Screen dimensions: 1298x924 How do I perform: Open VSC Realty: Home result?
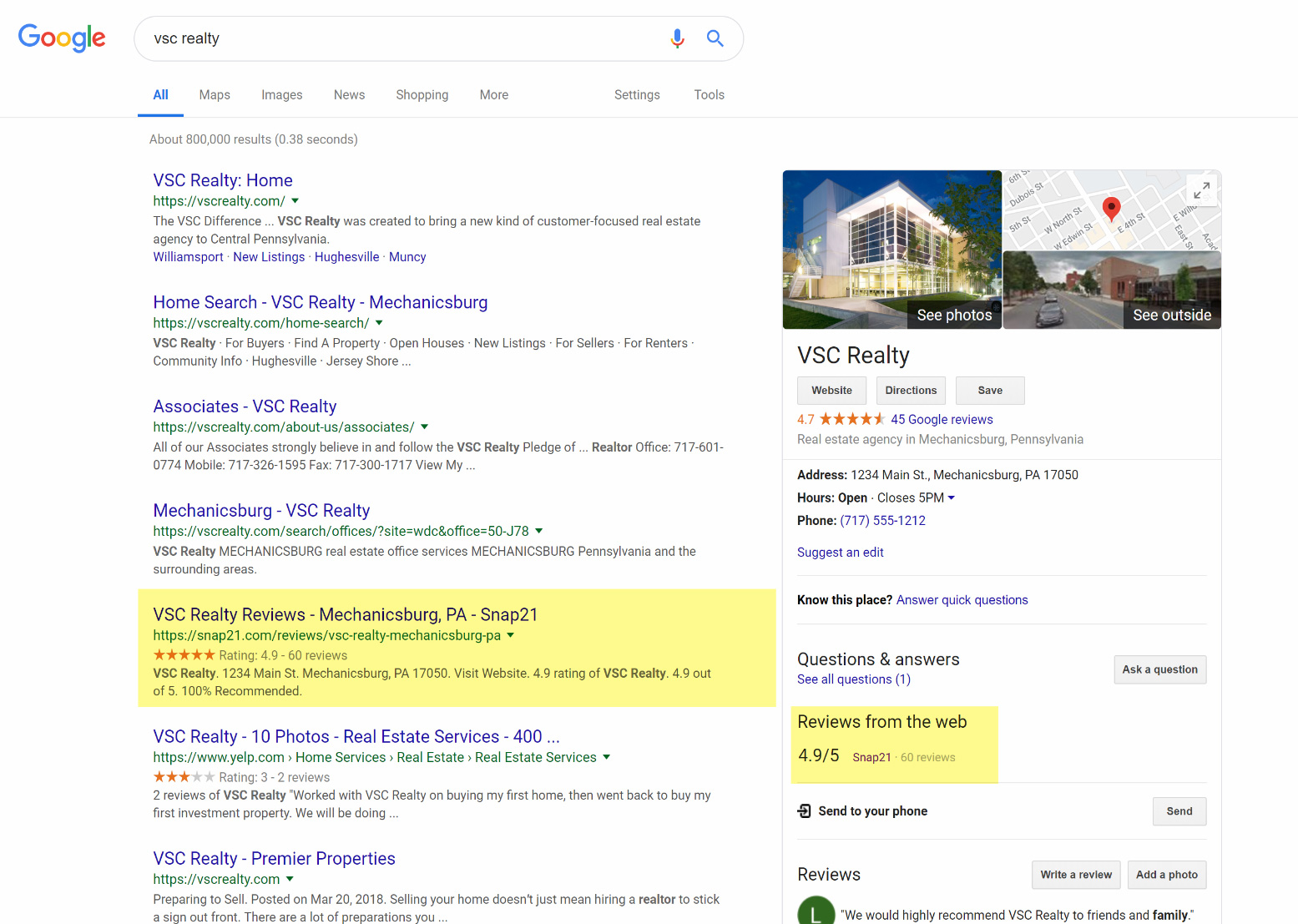223,180
